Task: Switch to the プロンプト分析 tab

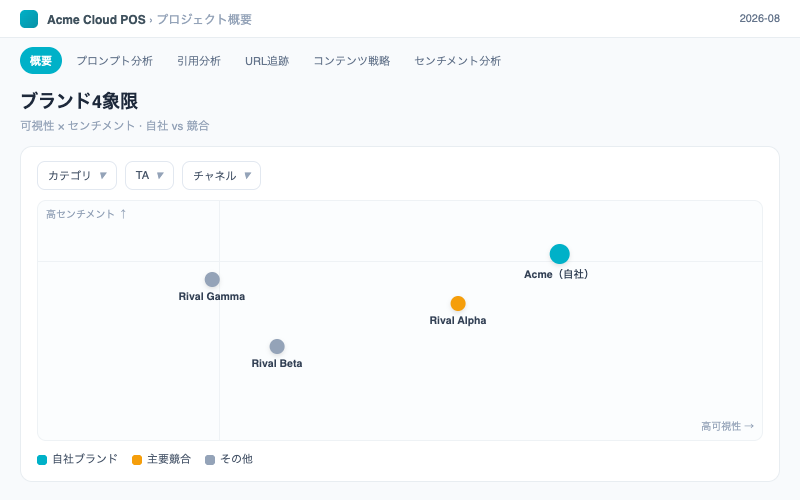Action: pos(114,61)
